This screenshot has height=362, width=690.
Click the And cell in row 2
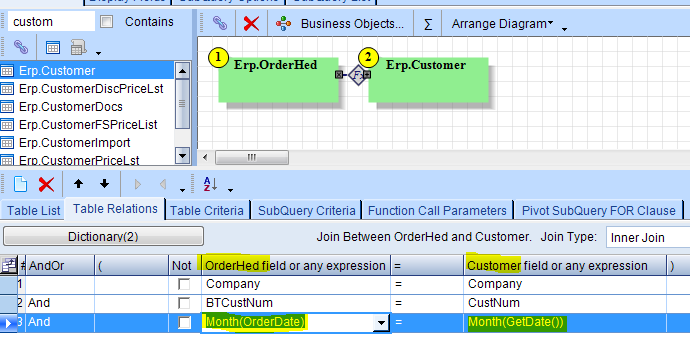click(x=60, y=303)
